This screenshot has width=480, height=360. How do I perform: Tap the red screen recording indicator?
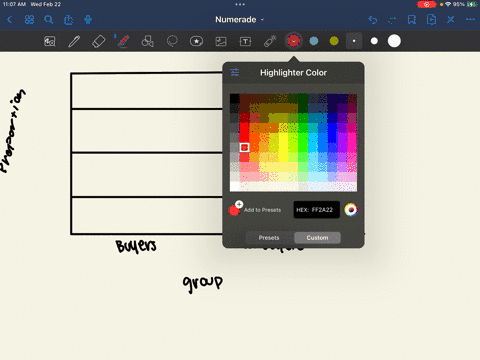426,4
